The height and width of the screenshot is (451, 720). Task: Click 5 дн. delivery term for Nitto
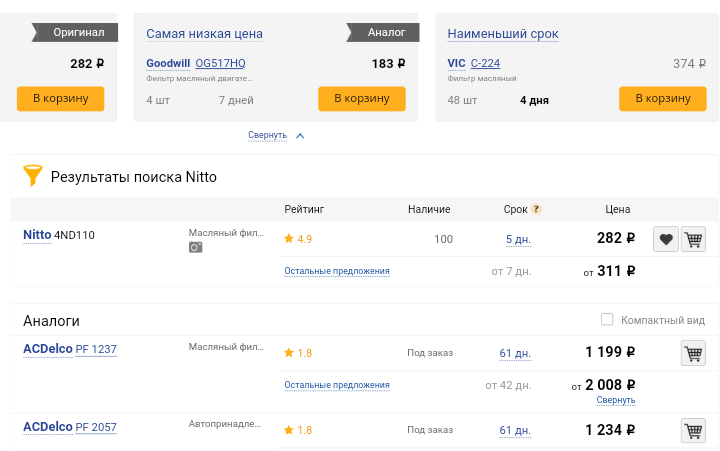(x=518, y=239)
